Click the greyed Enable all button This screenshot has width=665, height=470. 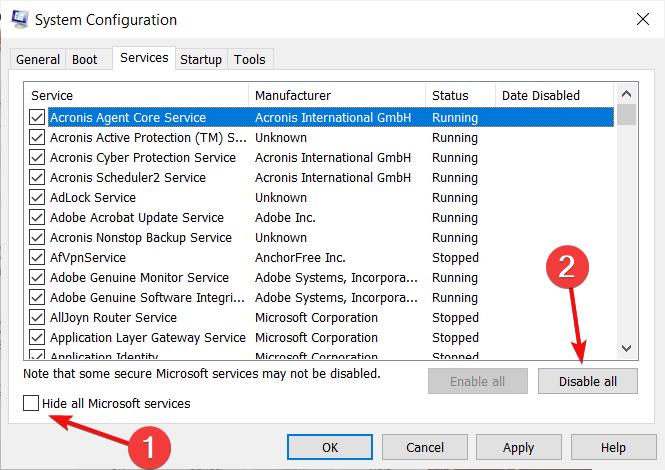(478, 381)
